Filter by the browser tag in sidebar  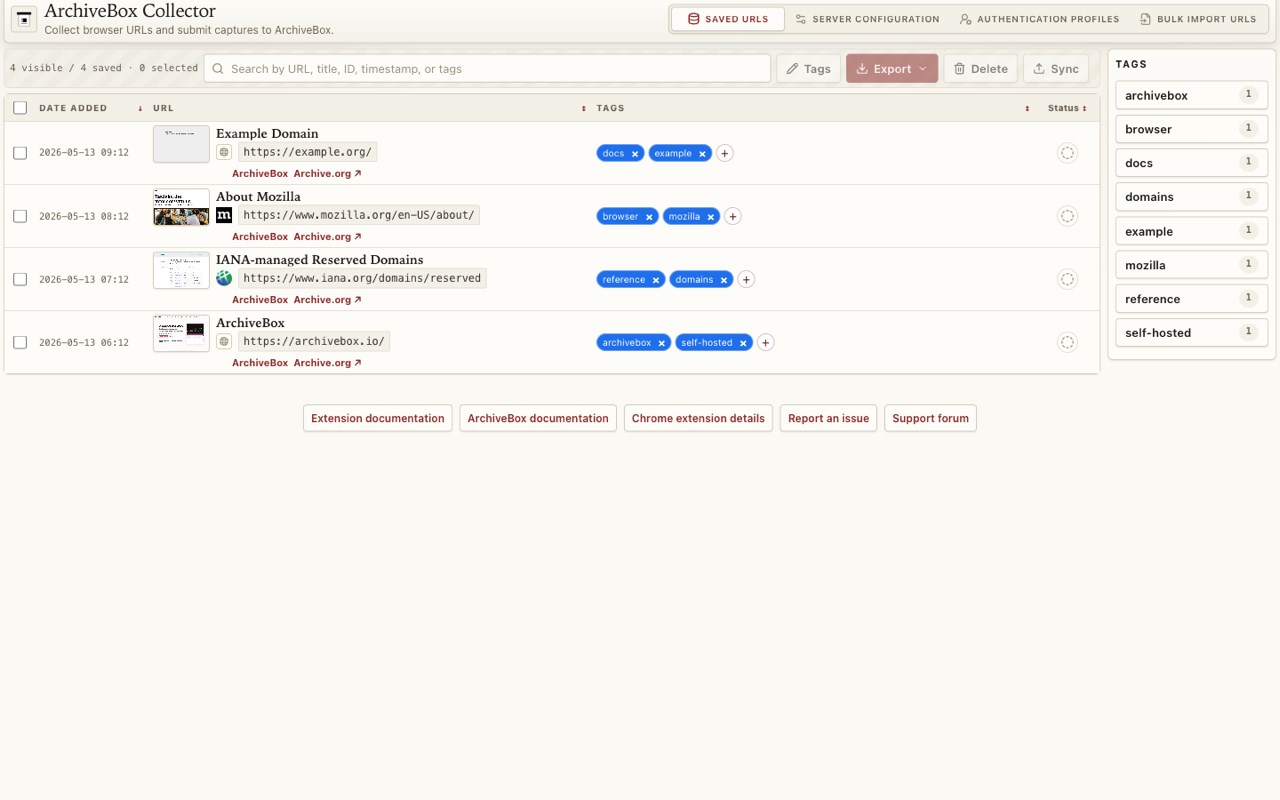point(1192,129)
